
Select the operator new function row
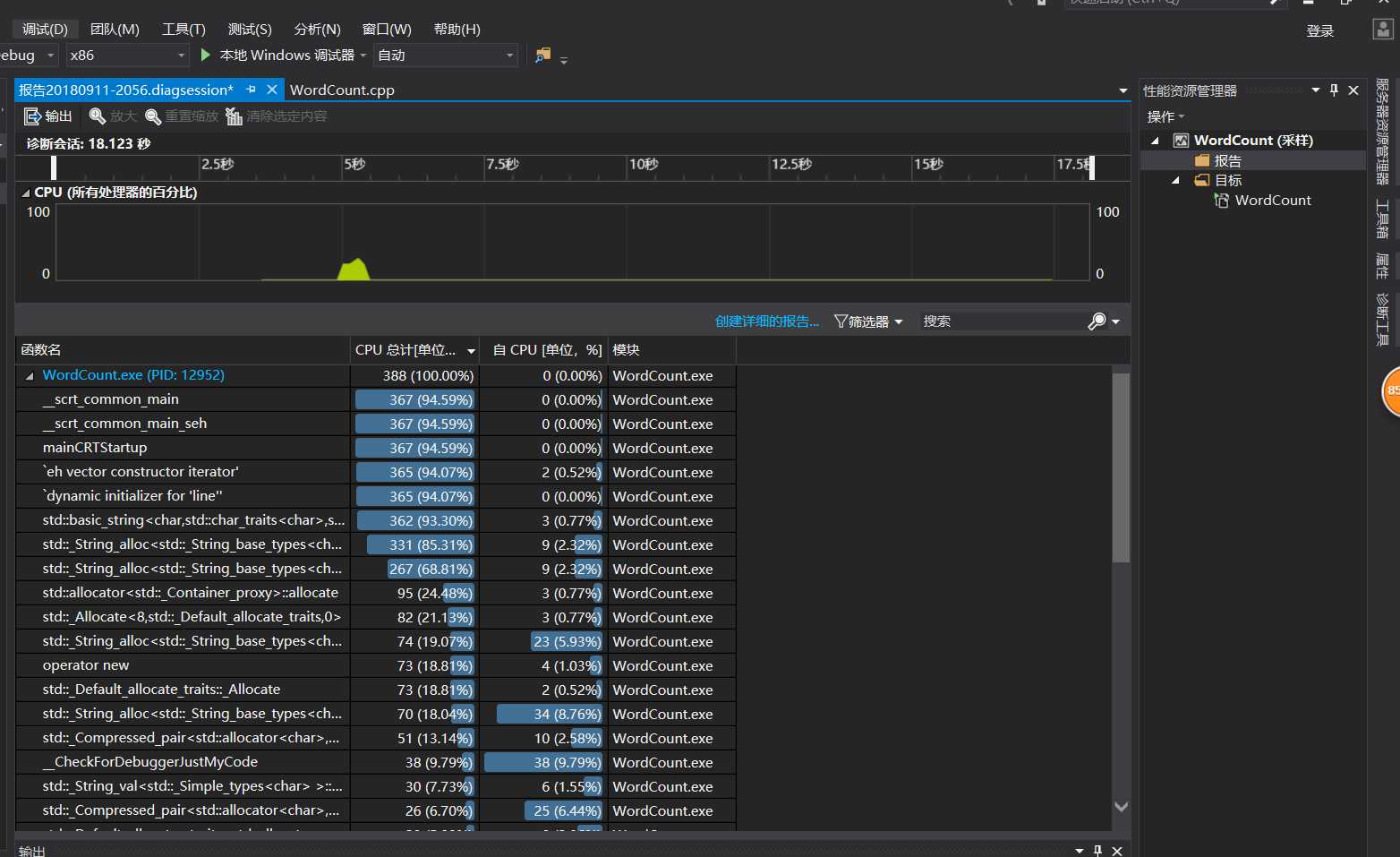pos(376,665)
